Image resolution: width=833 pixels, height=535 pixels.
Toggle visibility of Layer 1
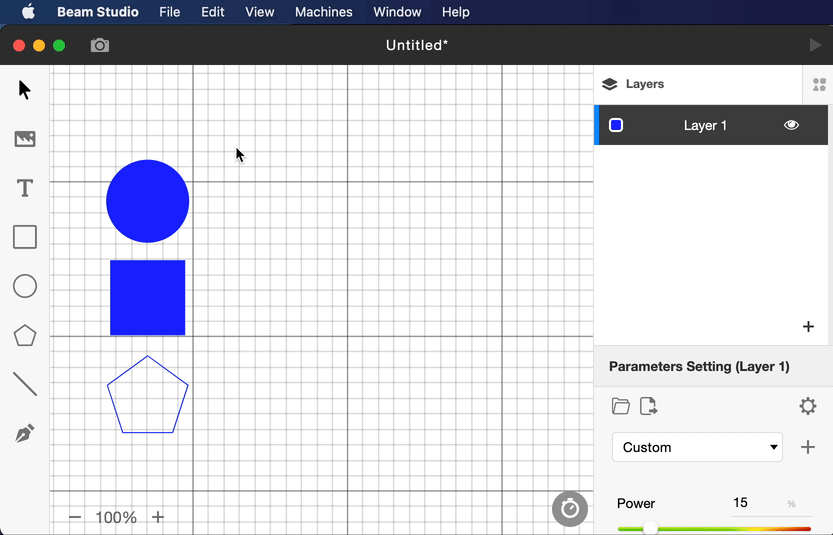pyautogui.click(x=791, y=125)
